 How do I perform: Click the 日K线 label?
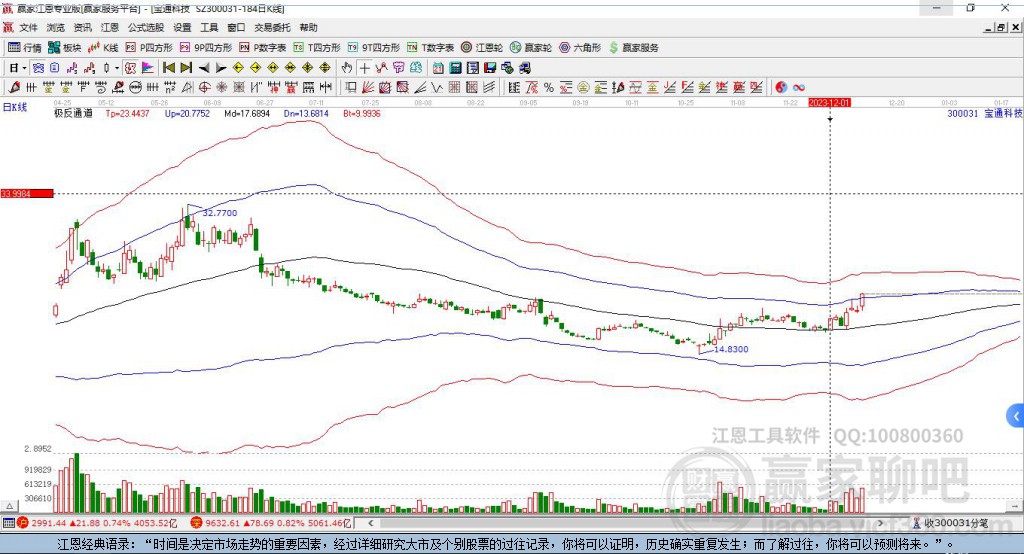pyautogui.click(x=15, y=108)
